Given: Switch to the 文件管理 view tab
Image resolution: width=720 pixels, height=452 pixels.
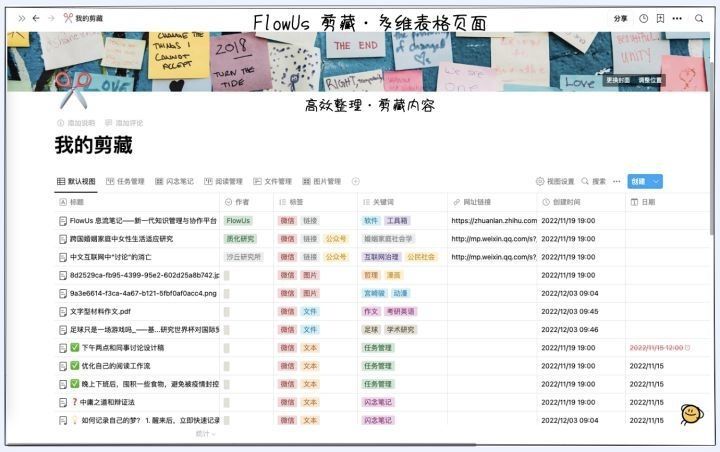Looking at the screenshot, I should tap(272, 181).
